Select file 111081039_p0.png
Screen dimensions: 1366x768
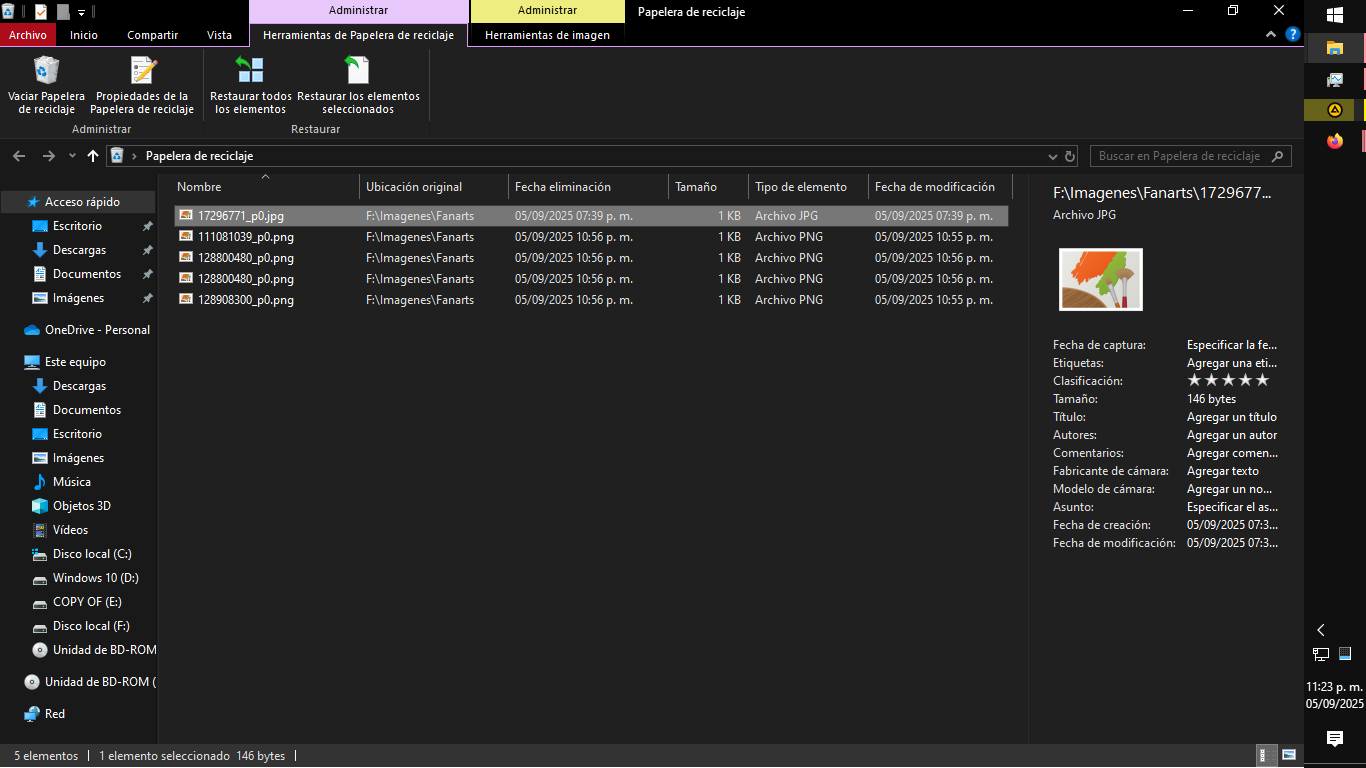pyautogui.click(x=245, y=237)
